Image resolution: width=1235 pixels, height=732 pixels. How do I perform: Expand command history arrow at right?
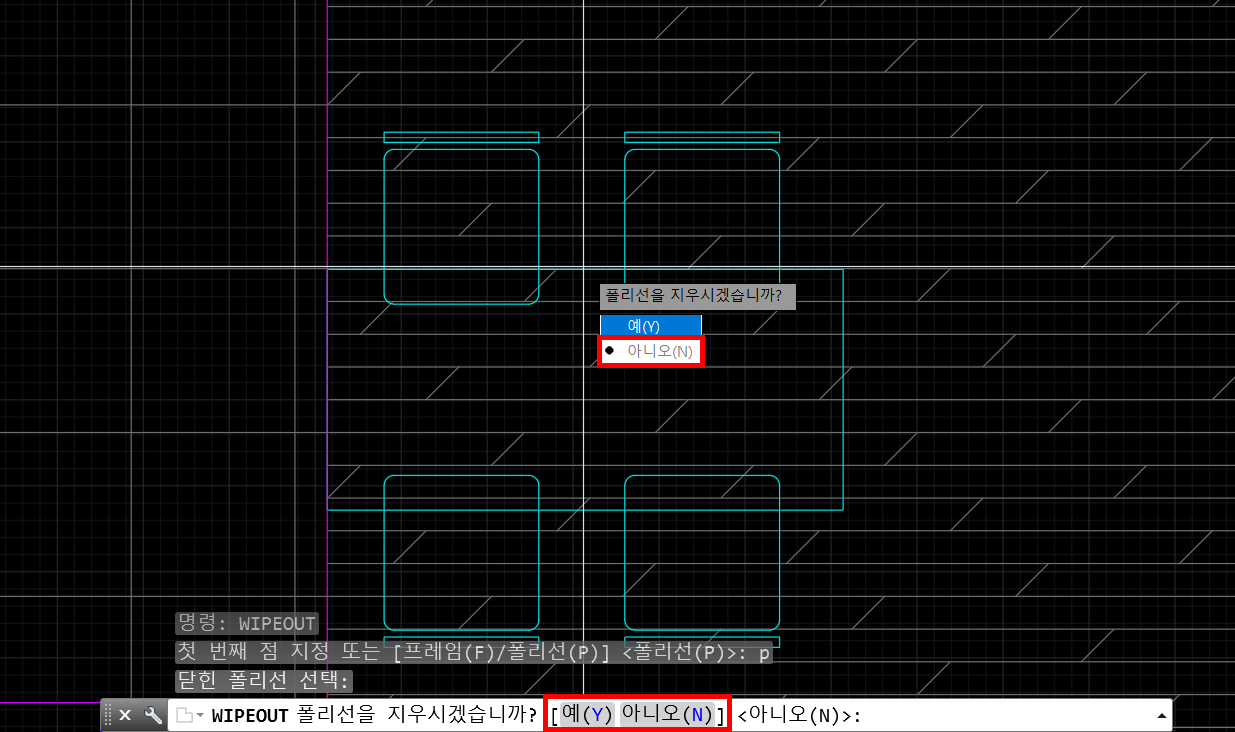coord(1161,715)
